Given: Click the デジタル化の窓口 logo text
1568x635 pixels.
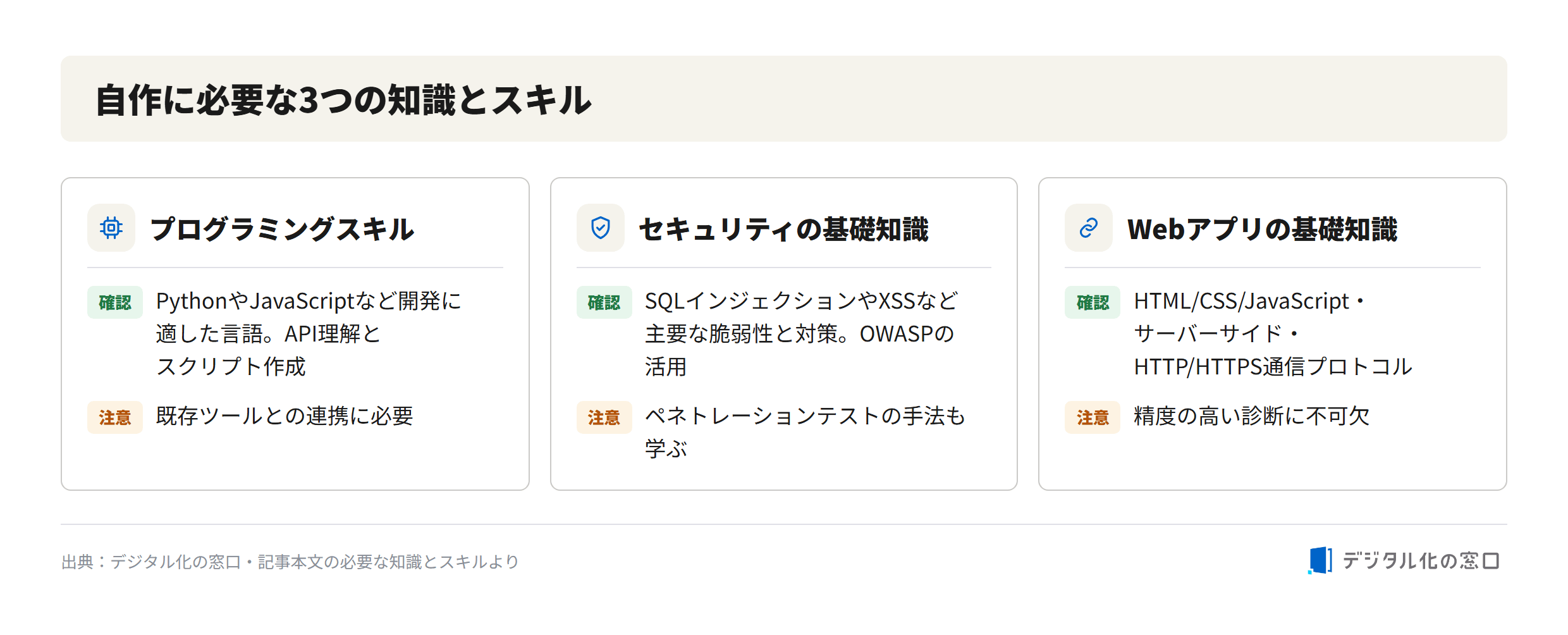Looking at the screenshot, I should (1421, 561).
